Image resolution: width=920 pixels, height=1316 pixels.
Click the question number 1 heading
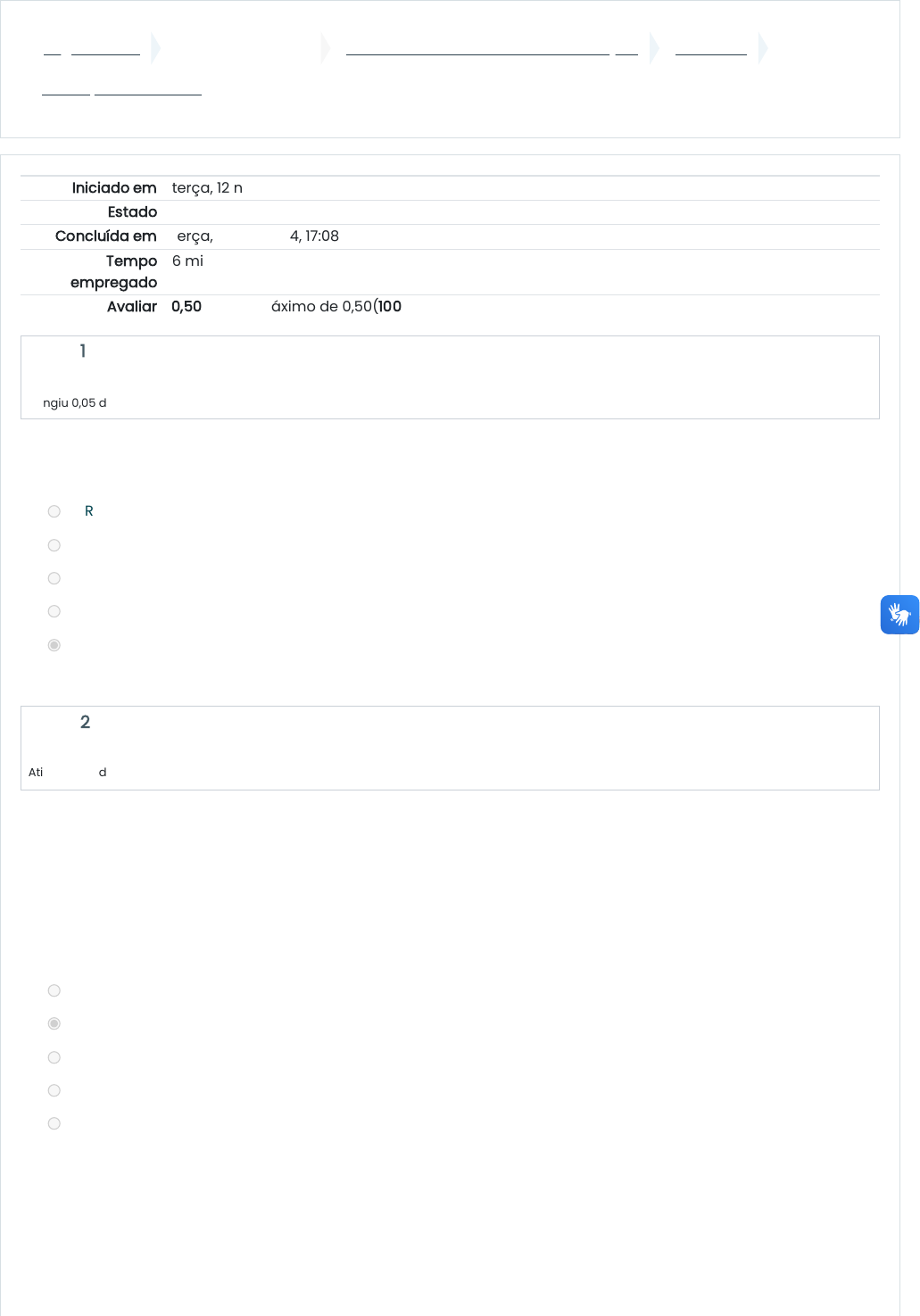pyautogui.click(x=83, y=352)
